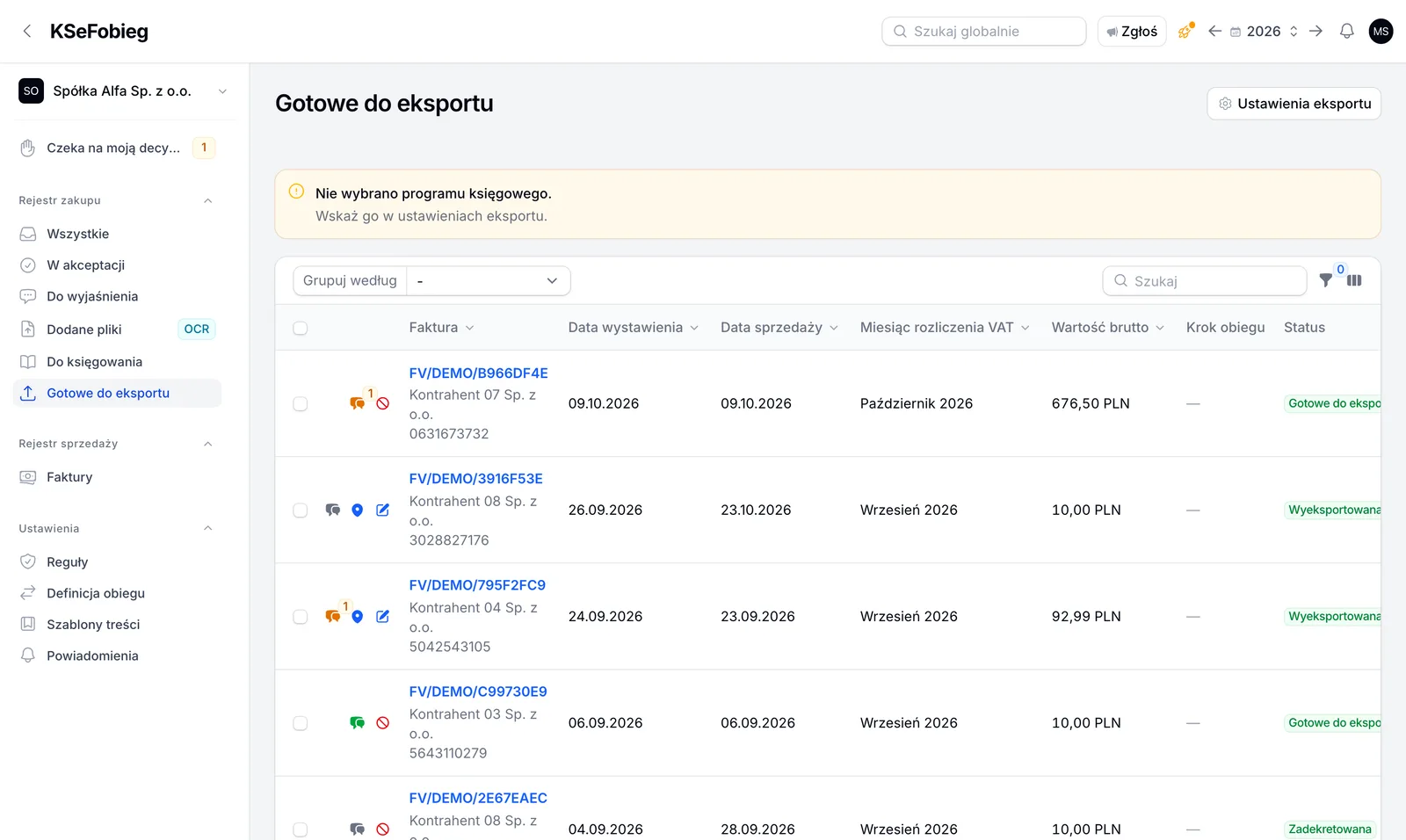Click the blocked icon in FV/DEMO/B966DF4E row

tap(383, 403)
